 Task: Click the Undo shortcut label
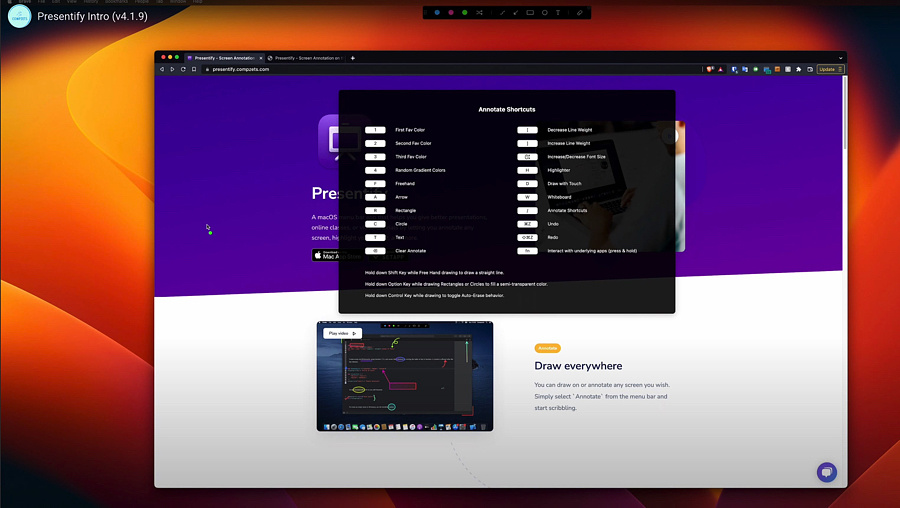553,224
